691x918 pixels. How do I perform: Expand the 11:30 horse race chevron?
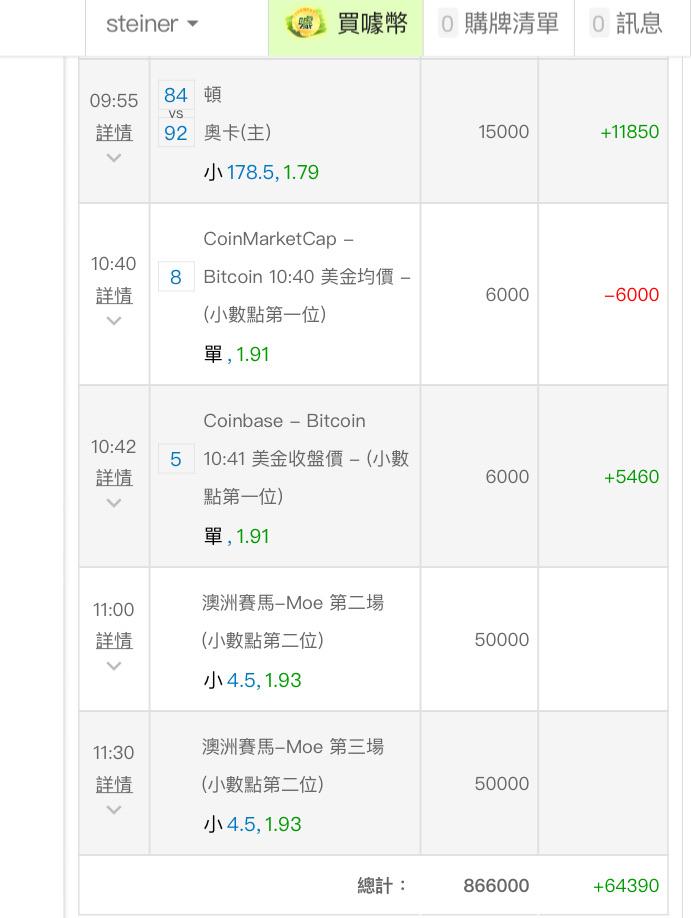coord(114,809)
